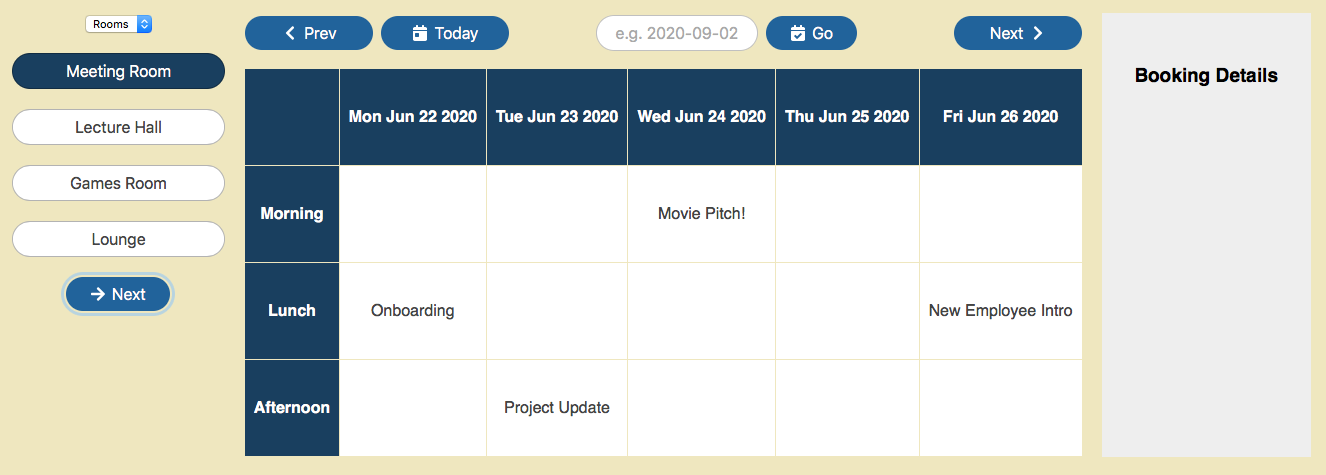Viewport: 1326px width, 475px height.
Task: Click the right chevron icon on Next
Action: tap(1038, 33)
